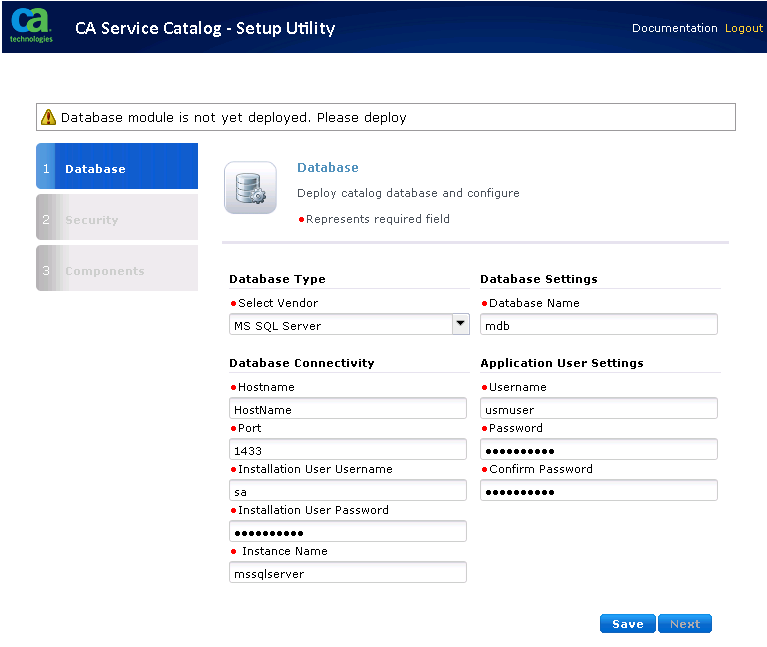The image size is (767, 647).
Task: Click the database gear icon
Action: point(250,187)
